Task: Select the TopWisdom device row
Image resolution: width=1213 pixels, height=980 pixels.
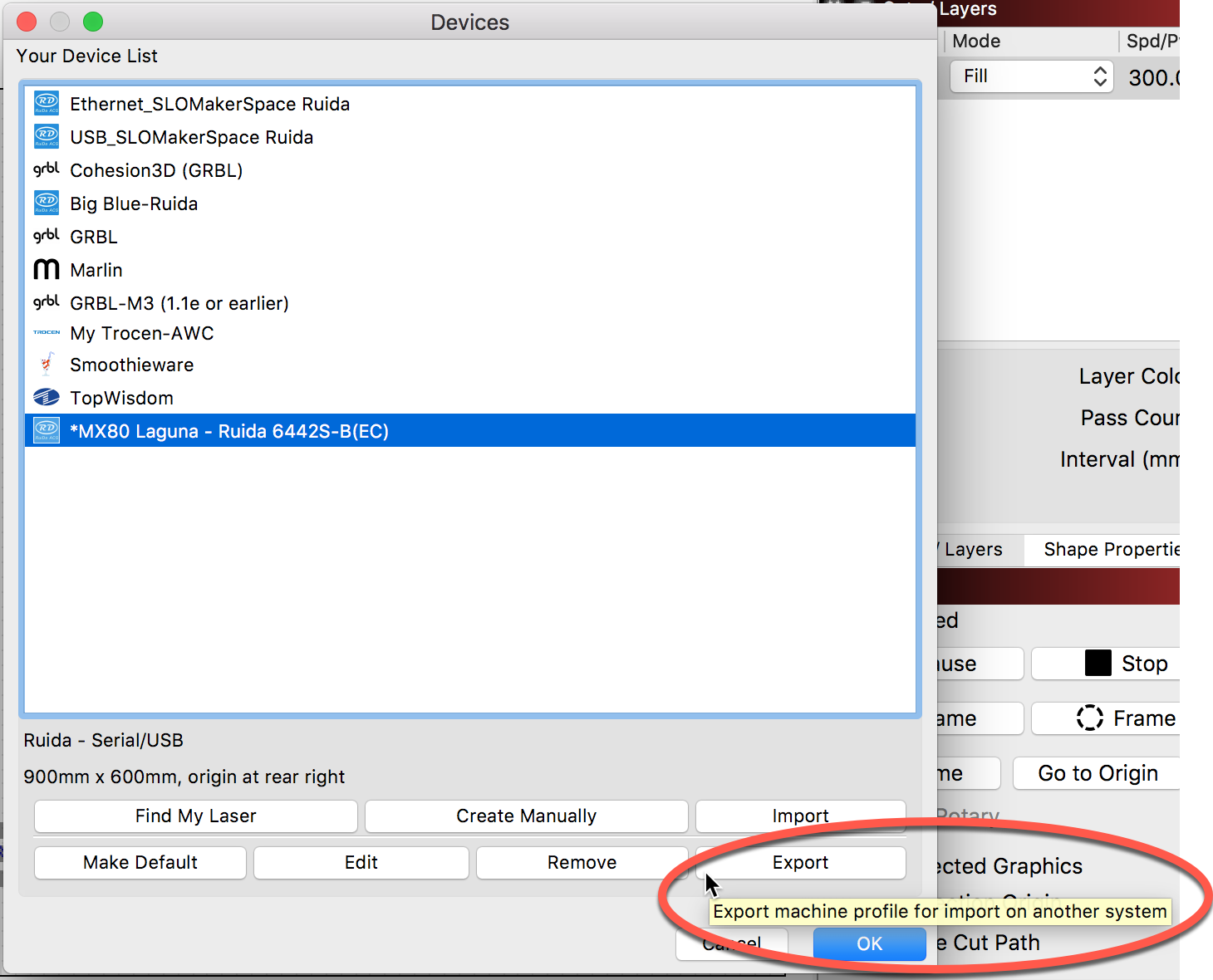Action: (x=470, y=398)
